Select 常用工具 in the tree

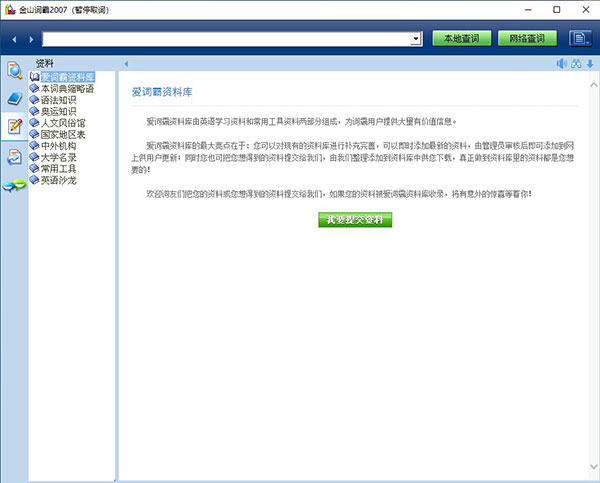coord(59,169)
